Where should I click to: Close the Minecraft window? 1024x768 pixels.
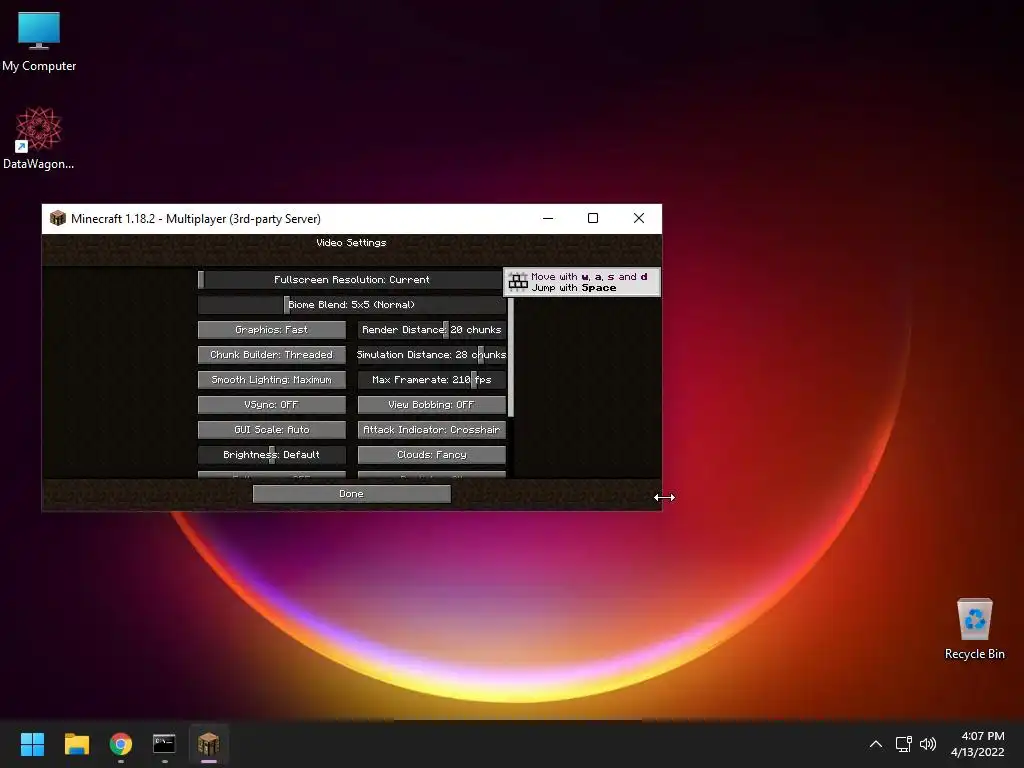click(639, 218)
